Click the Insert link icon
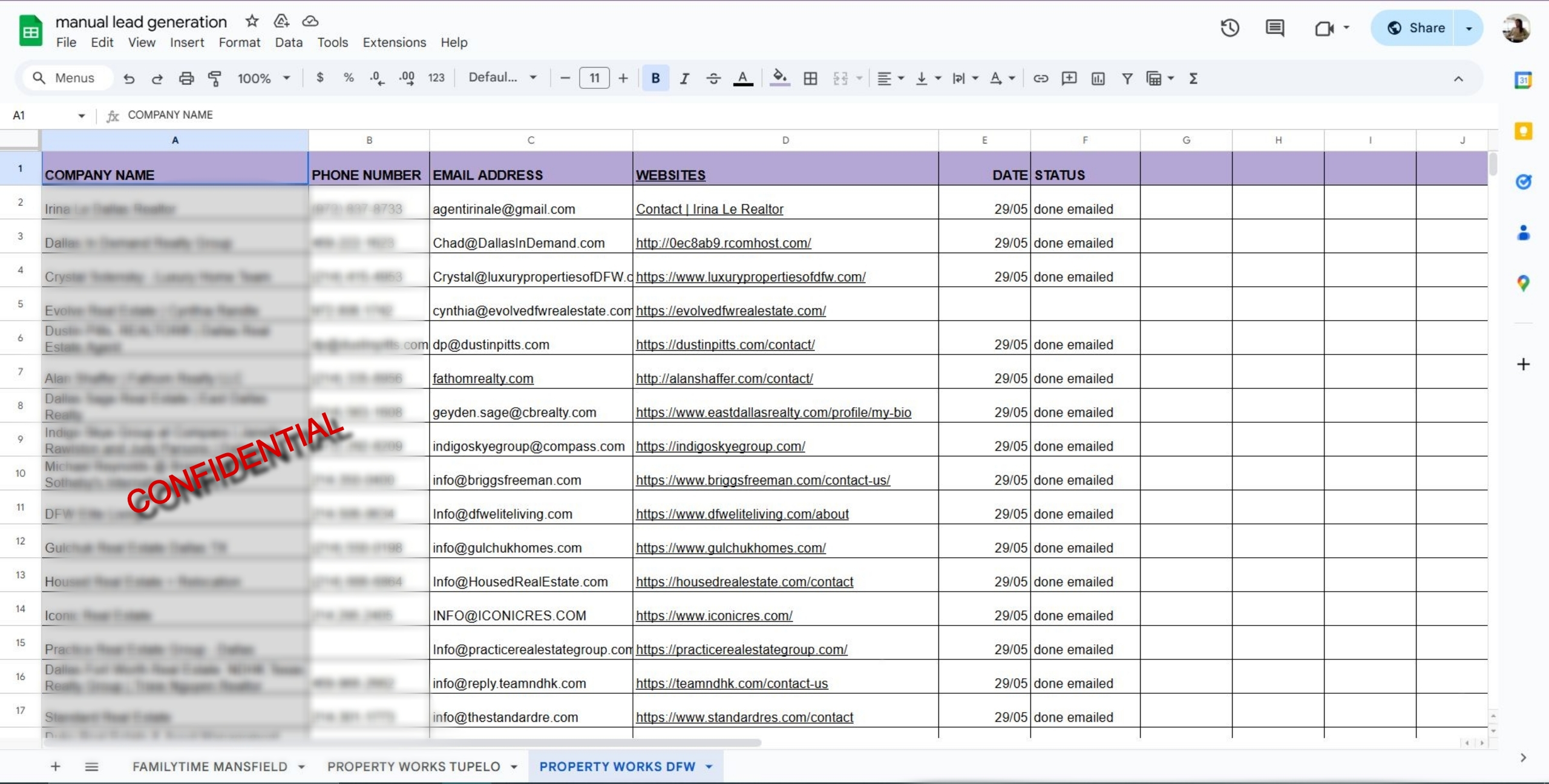The width and height of the screenshot is (1549, 784). [1040, 78]
